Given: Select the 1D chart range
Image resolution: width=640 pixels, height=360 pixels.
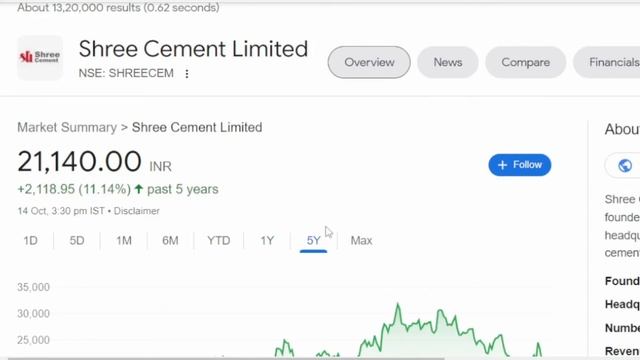Looking at the screenshot, I should (x=31, y=240).
